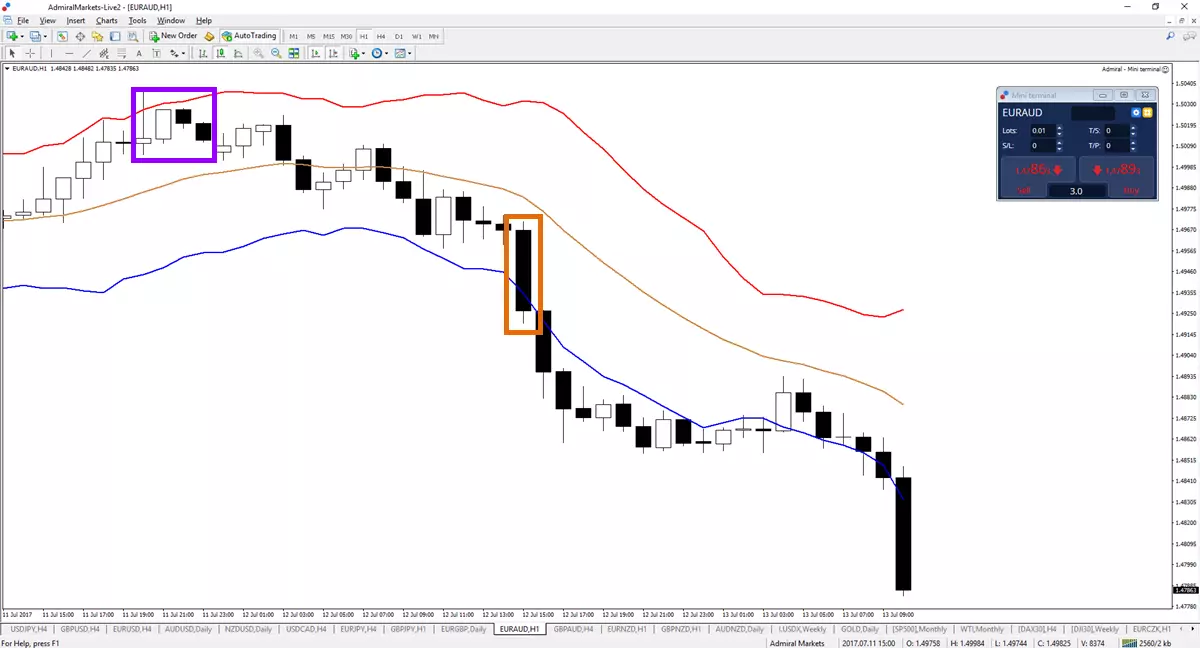Switch timeframe to W1
This screenshot has height=648, width=1200.
click(x=416, y=36)
